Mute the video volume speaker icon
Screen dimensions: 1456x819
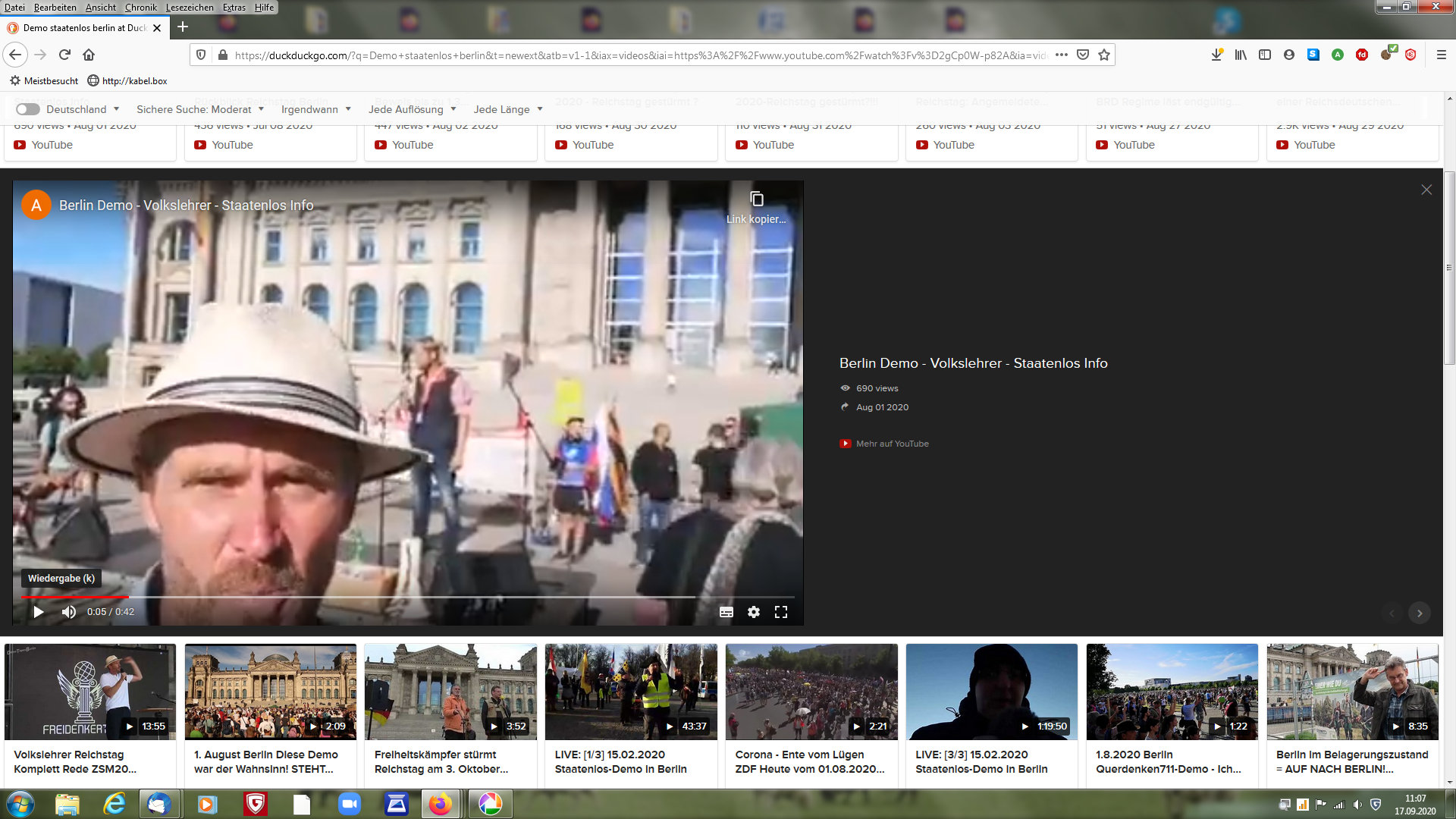pyautogui.click(x=69, y=612)
